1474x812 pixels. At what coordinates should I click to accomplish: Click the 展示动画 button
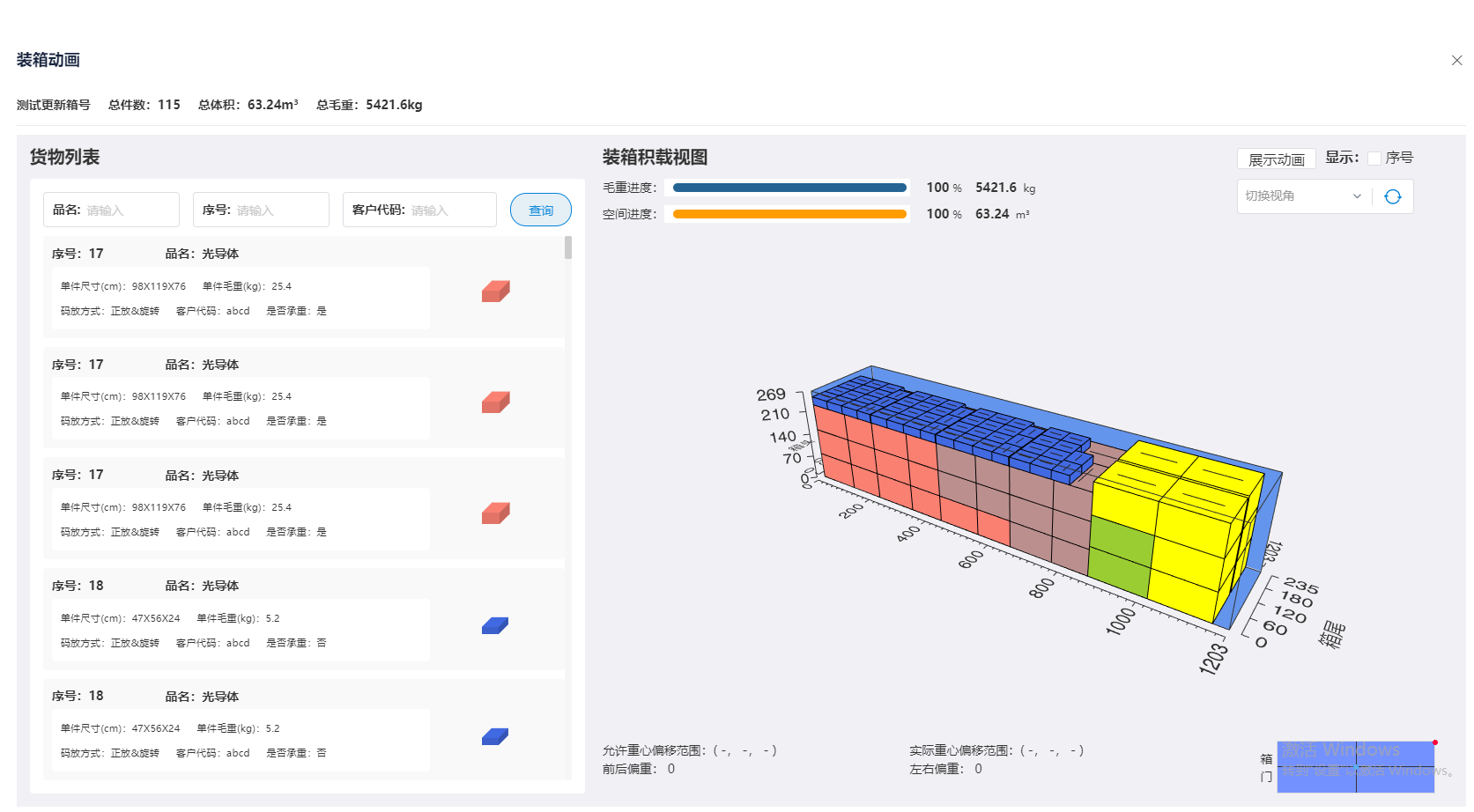(1277, 159)
